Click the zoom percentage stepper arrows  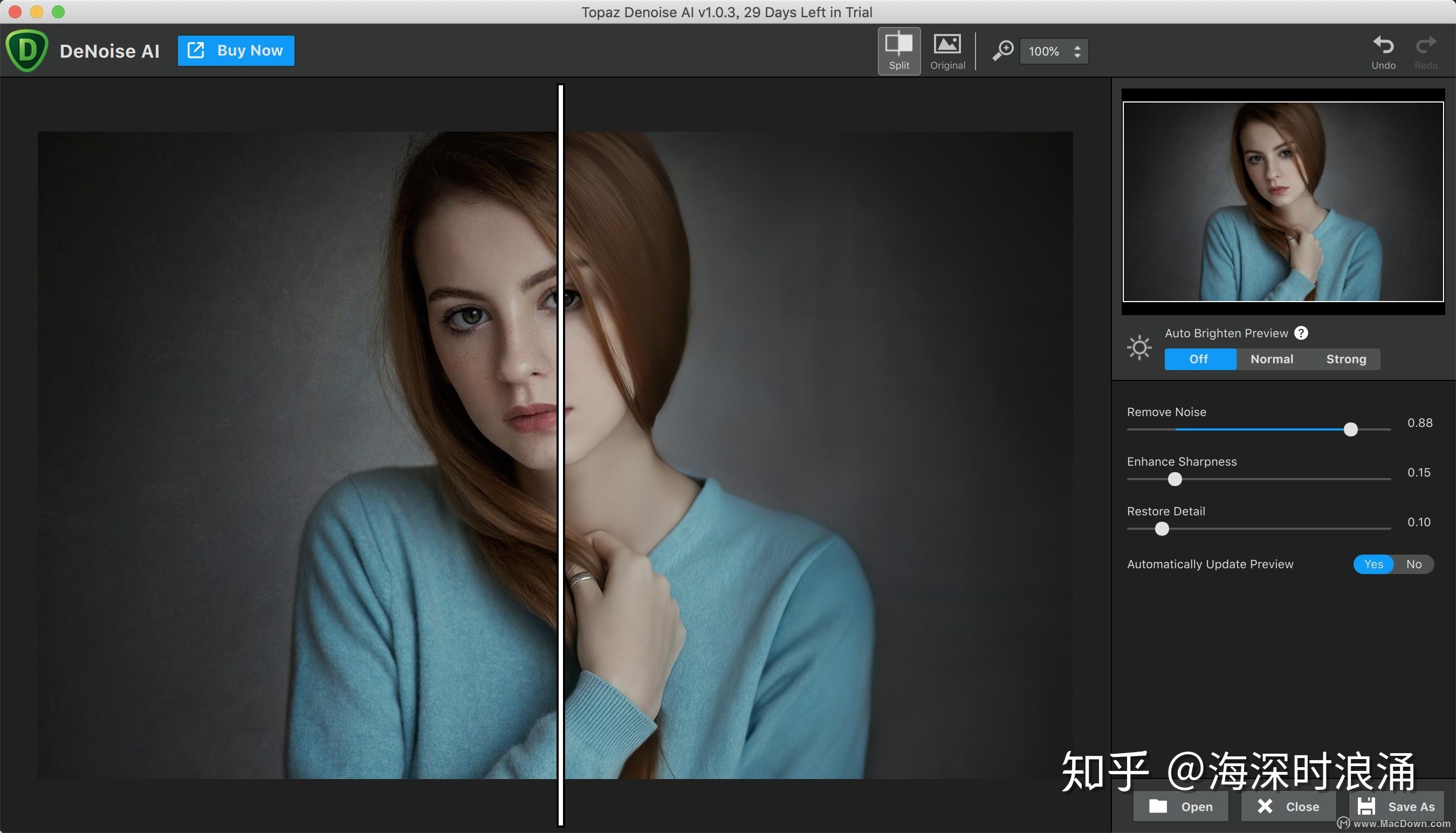(x=1077, y=51)
